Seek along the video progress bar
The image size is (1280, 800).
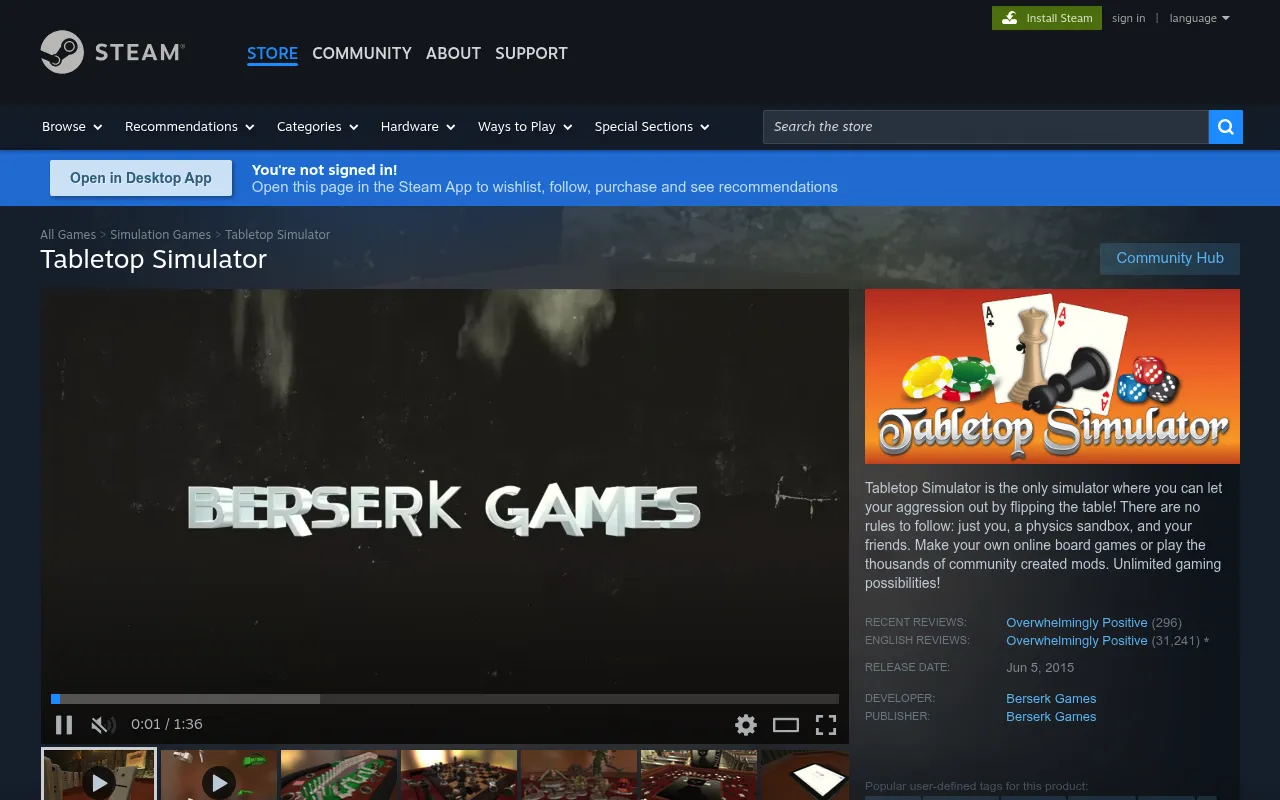[445, 699]
